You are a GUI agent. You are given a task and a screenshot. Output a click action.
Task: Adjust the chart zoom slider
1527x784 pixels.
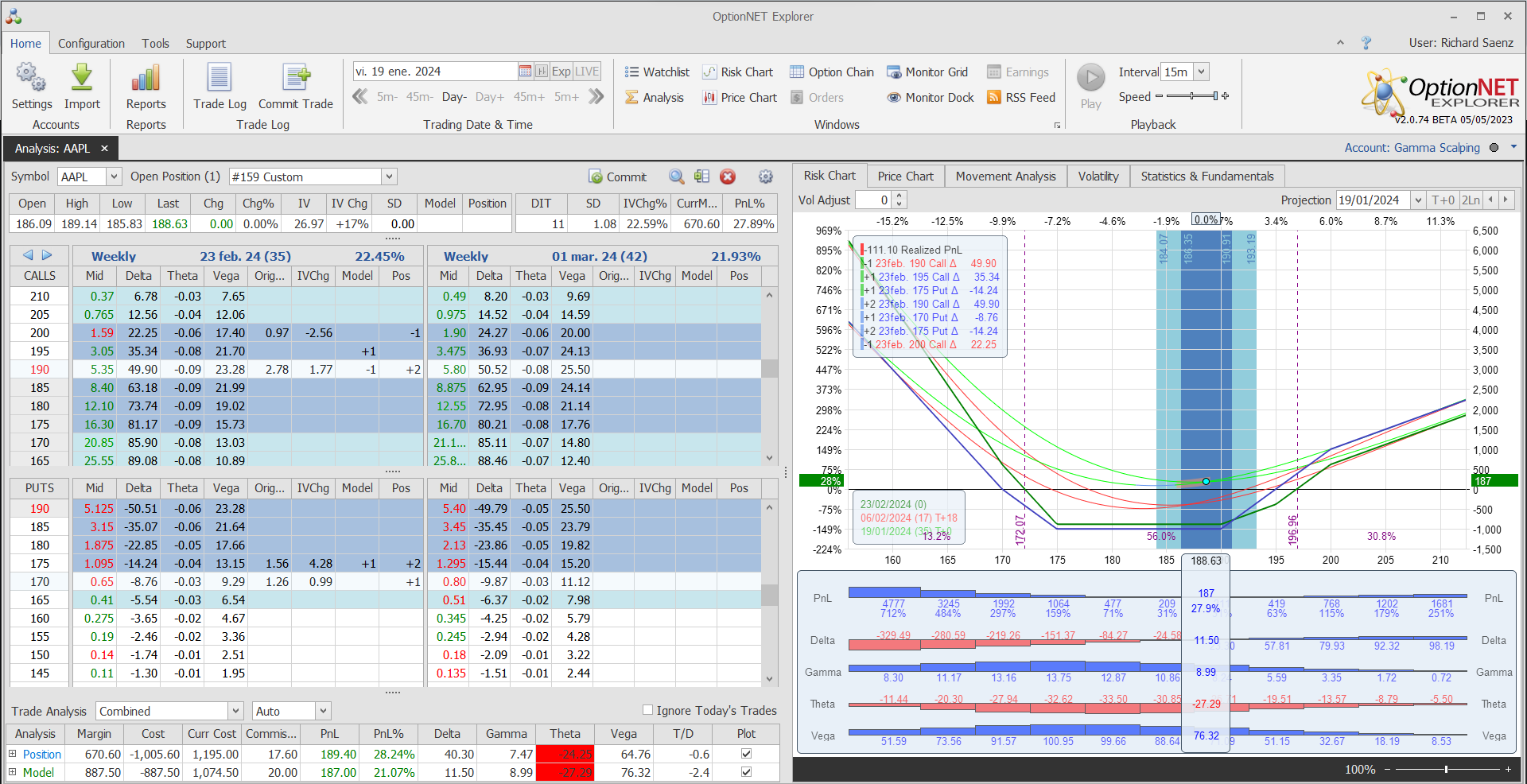click(x=1447, y=769)
